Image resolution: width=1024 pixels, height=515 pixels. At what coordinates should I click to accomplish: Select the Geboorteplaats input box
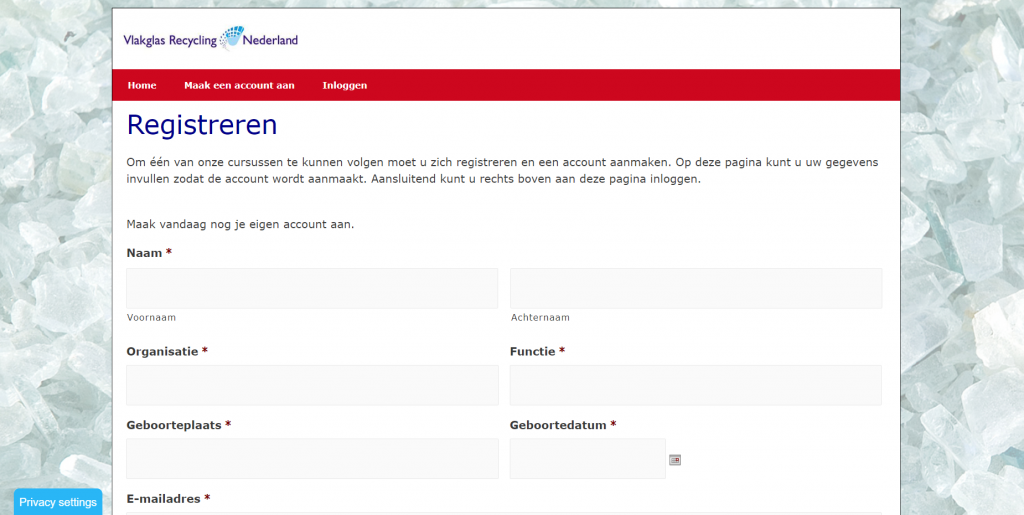pos(312,459)
